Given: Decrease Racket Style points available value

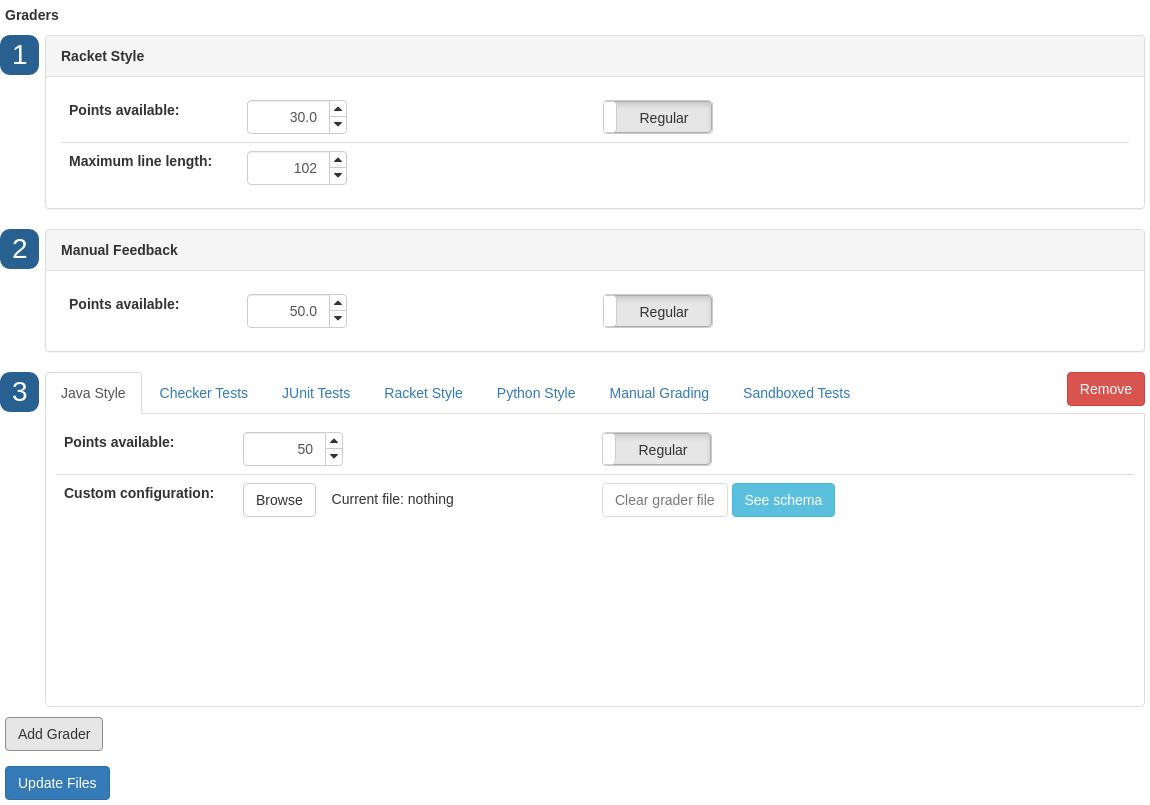Looking at the screenshot, I should [x=338, y=125].
